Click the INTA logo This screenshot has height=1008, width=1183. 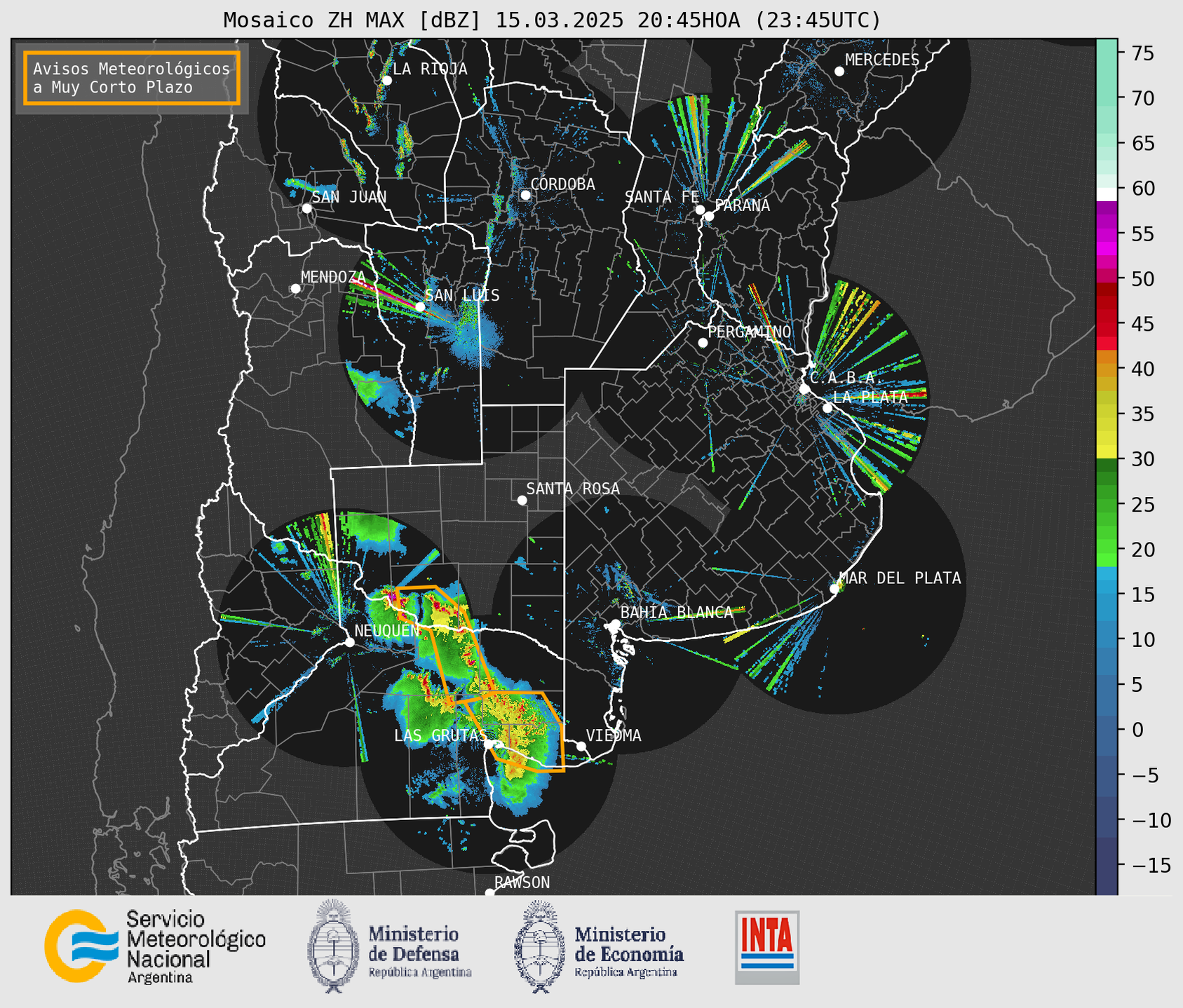tap(767, 947)
